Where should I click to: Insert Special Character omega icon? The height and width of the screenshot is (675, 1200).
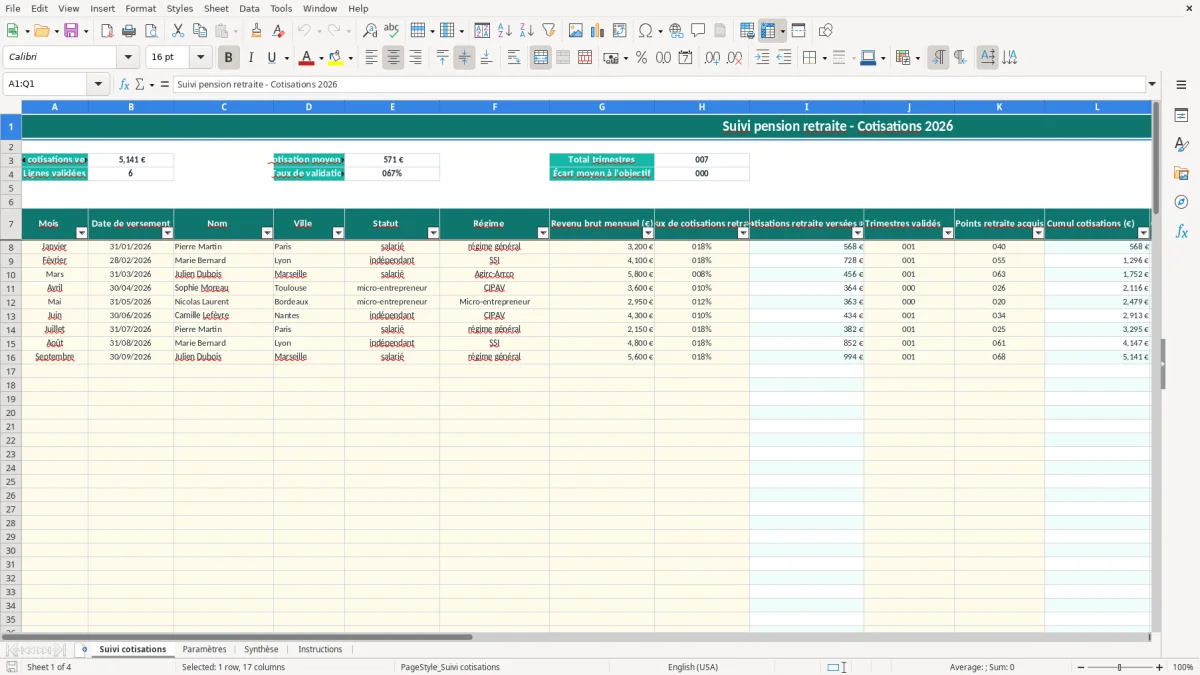pyautogui.click(x=646, y=31)
